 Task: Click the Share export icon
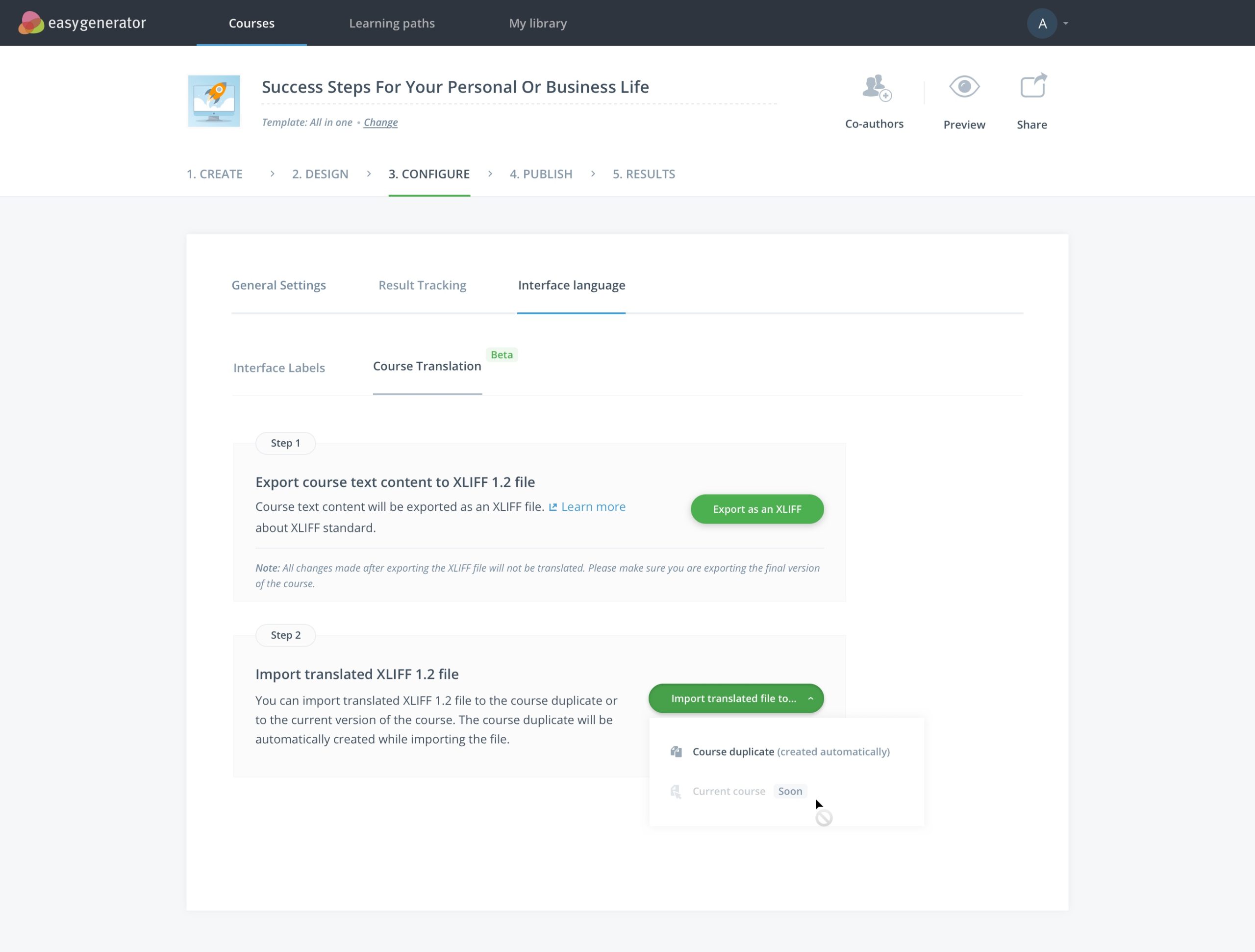click(1032, 86)
